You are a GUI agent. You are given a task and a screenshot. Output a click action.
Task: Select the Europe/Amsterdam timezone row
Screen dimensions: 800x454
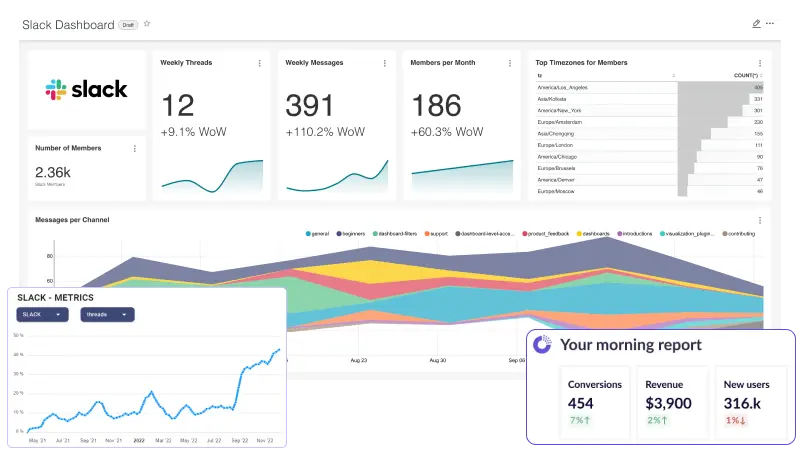point(650,122)
